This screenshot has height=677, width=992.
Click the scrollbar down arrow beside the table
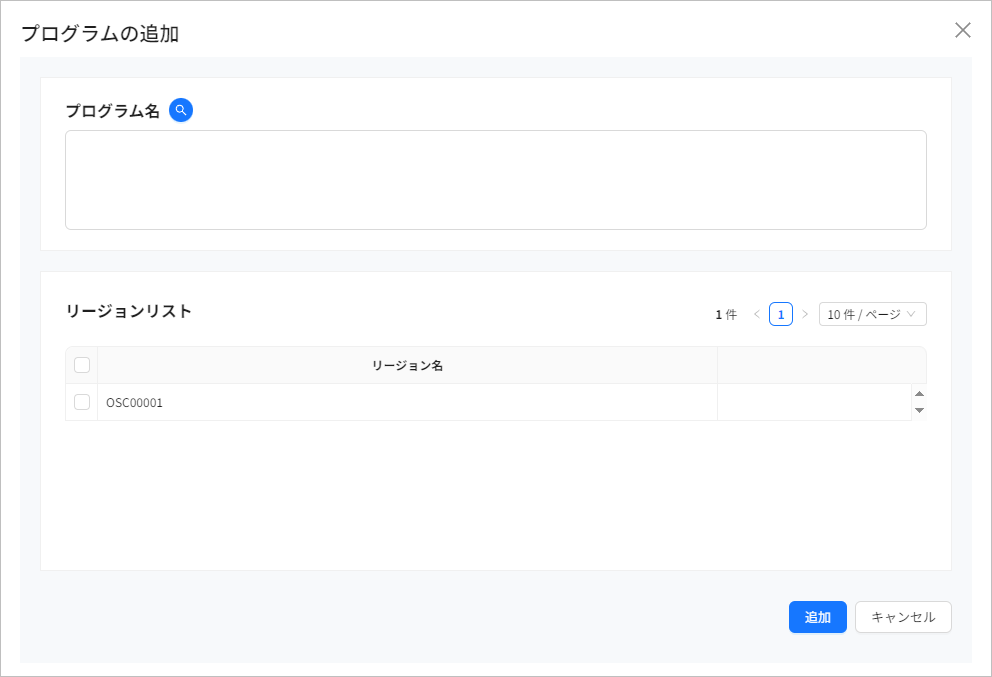click(919, 410)
